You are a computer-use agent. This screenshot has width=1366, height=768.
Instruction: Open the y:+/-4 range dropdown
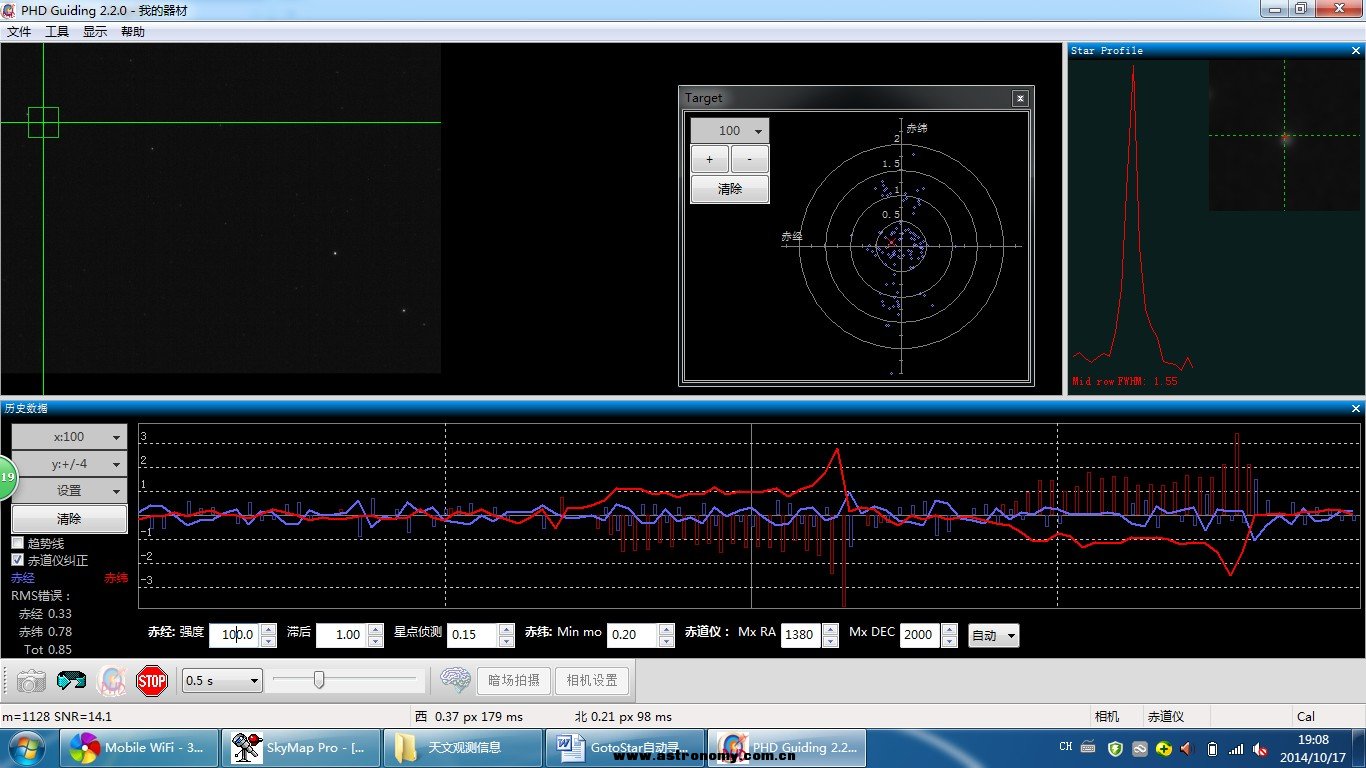coord(69,464)
